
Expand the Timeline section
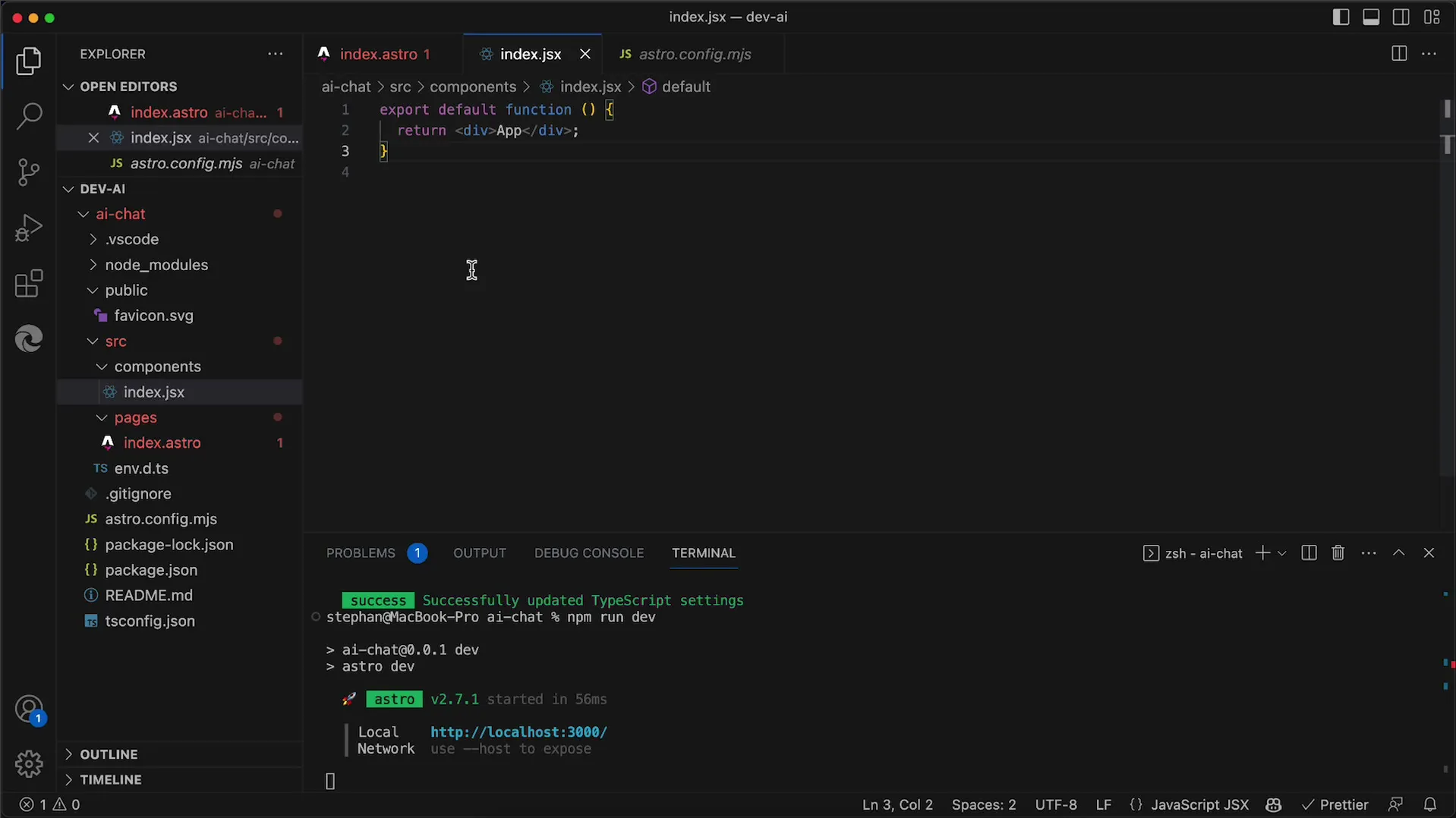click(110, 780)
